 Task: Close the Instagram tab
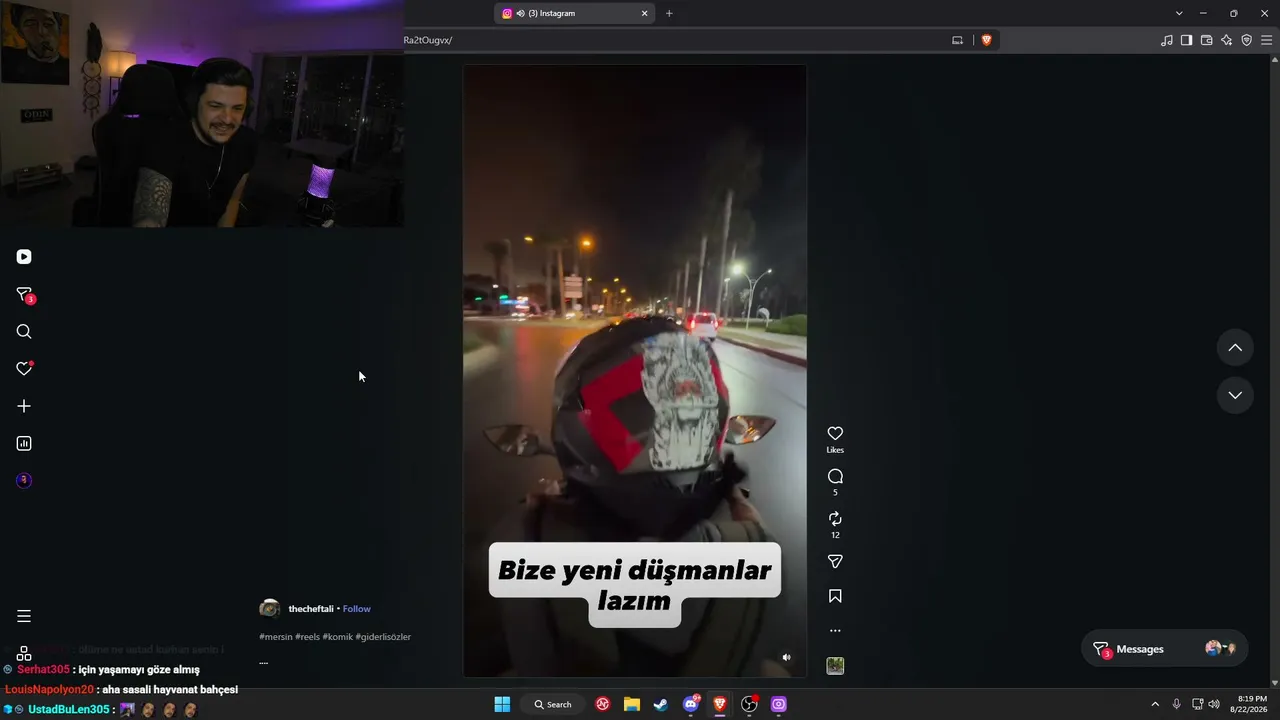point(645,14)
